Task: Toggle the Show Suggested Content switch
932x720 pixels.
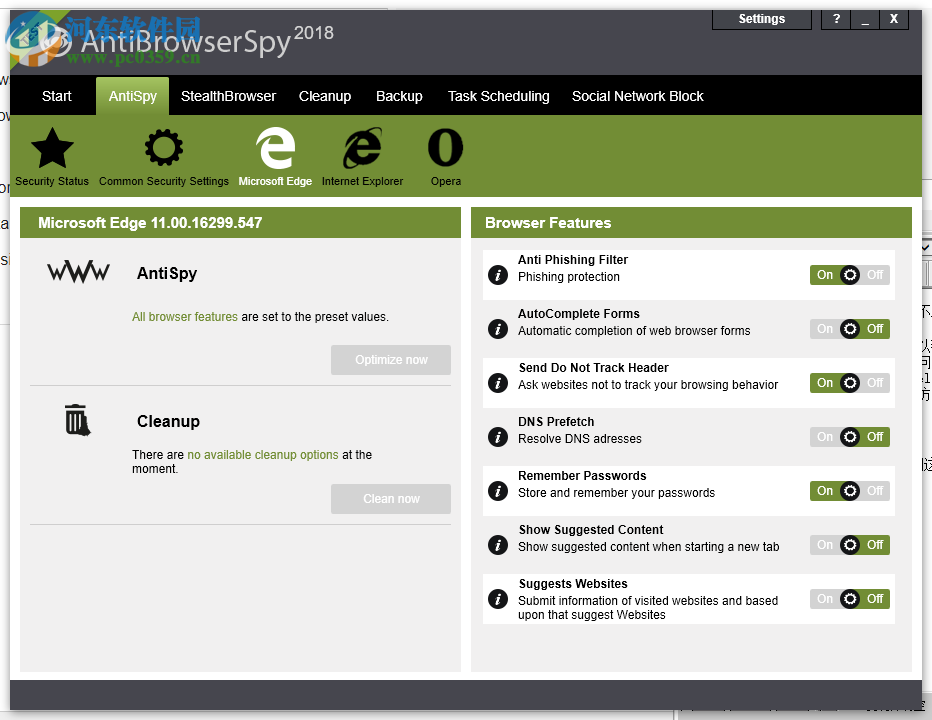Action: pos(849,545)
